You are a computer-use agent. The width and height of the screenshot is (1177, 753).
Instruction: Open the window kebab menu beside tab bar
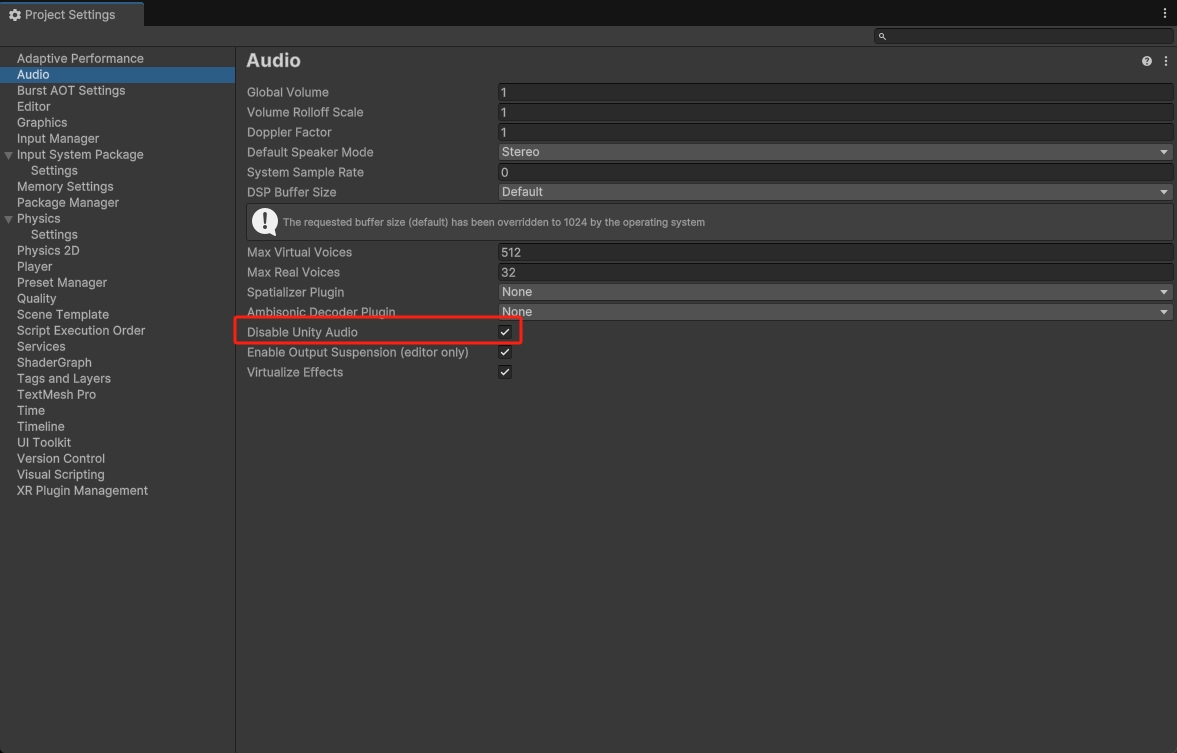[x=1165, y=14]
